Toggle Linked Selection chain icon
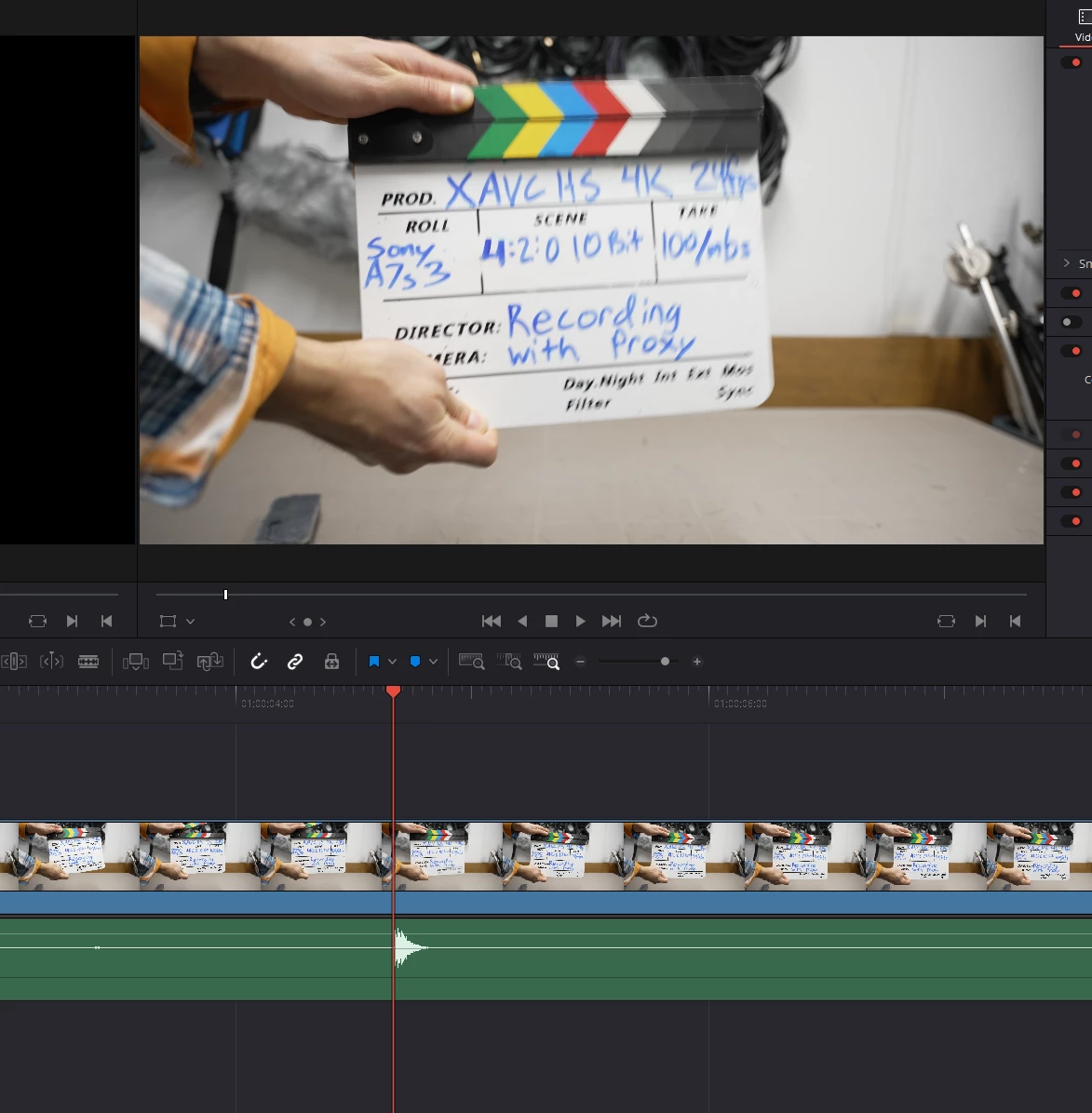This screenshot has width=1092, height=1113. (x=295, y=662)
